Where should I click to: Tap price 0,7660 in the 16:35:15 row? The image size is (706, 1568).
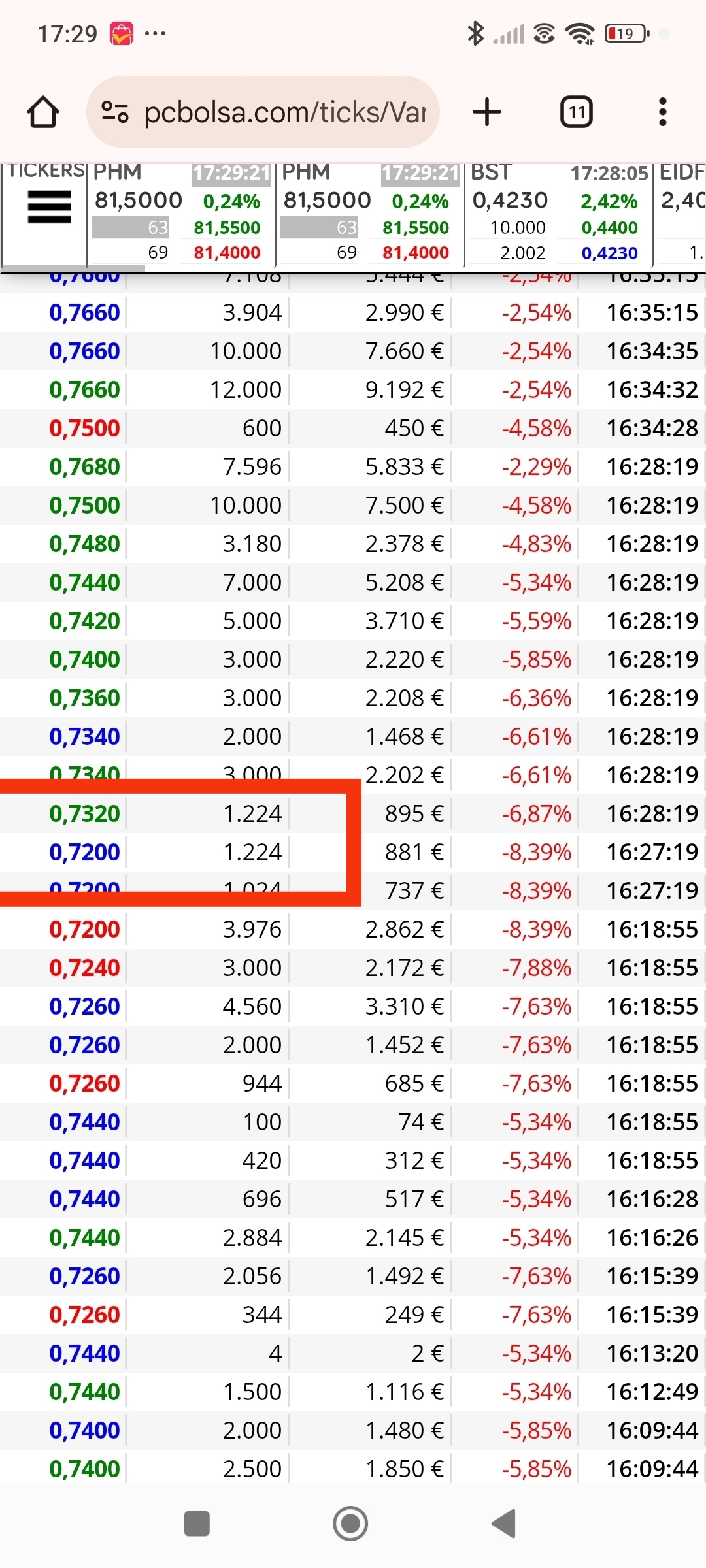[x=84, y=313]
